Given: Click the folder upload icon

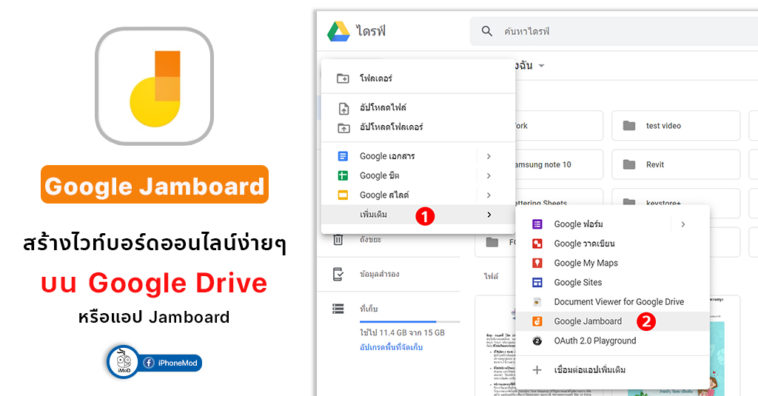Looking at the screenshot, I should click(343, 128).
